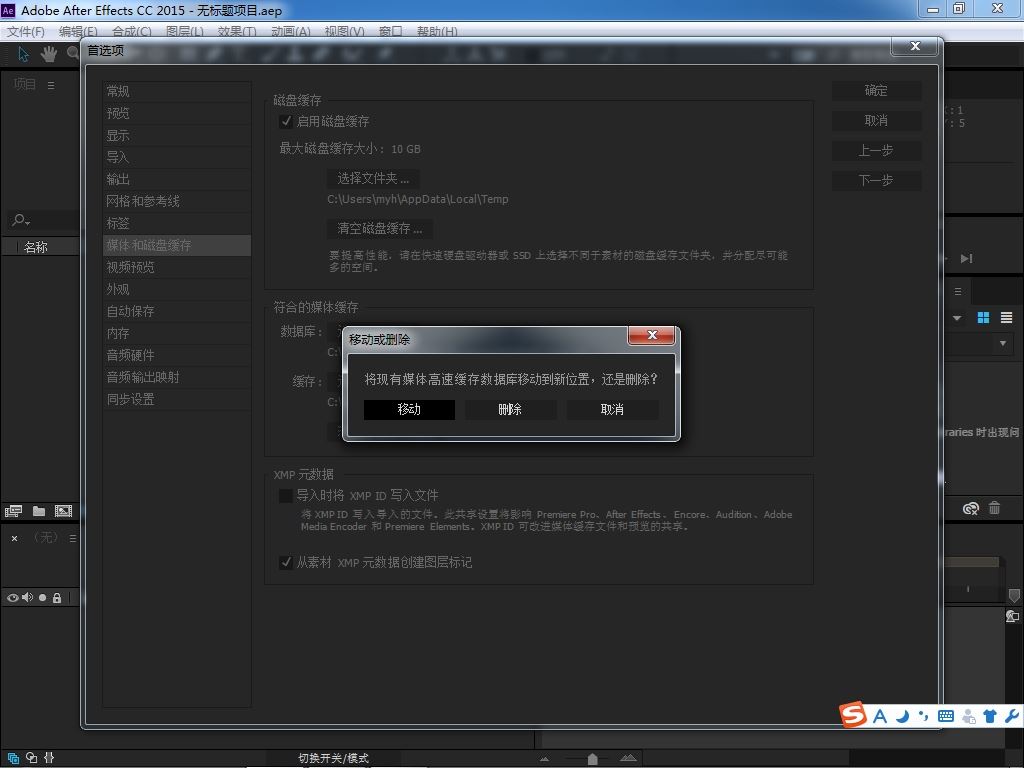
Task: Click the 10 GB cache size value
Action: click(406, 149)
